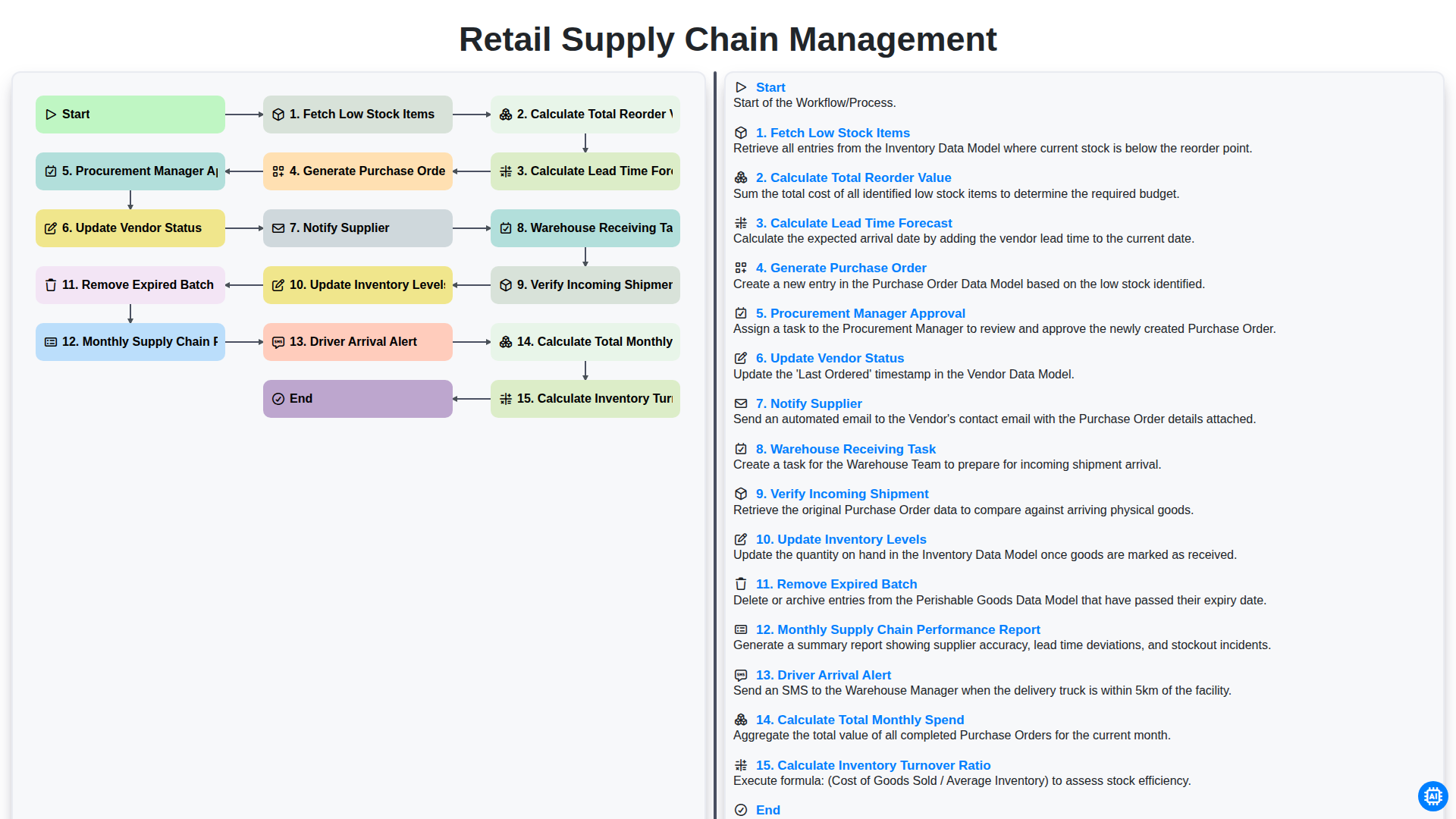Open the 10. Update Inventory Levels link
Image resolution: width=1456 pixels, height=819 pixels.
(841, 539)
